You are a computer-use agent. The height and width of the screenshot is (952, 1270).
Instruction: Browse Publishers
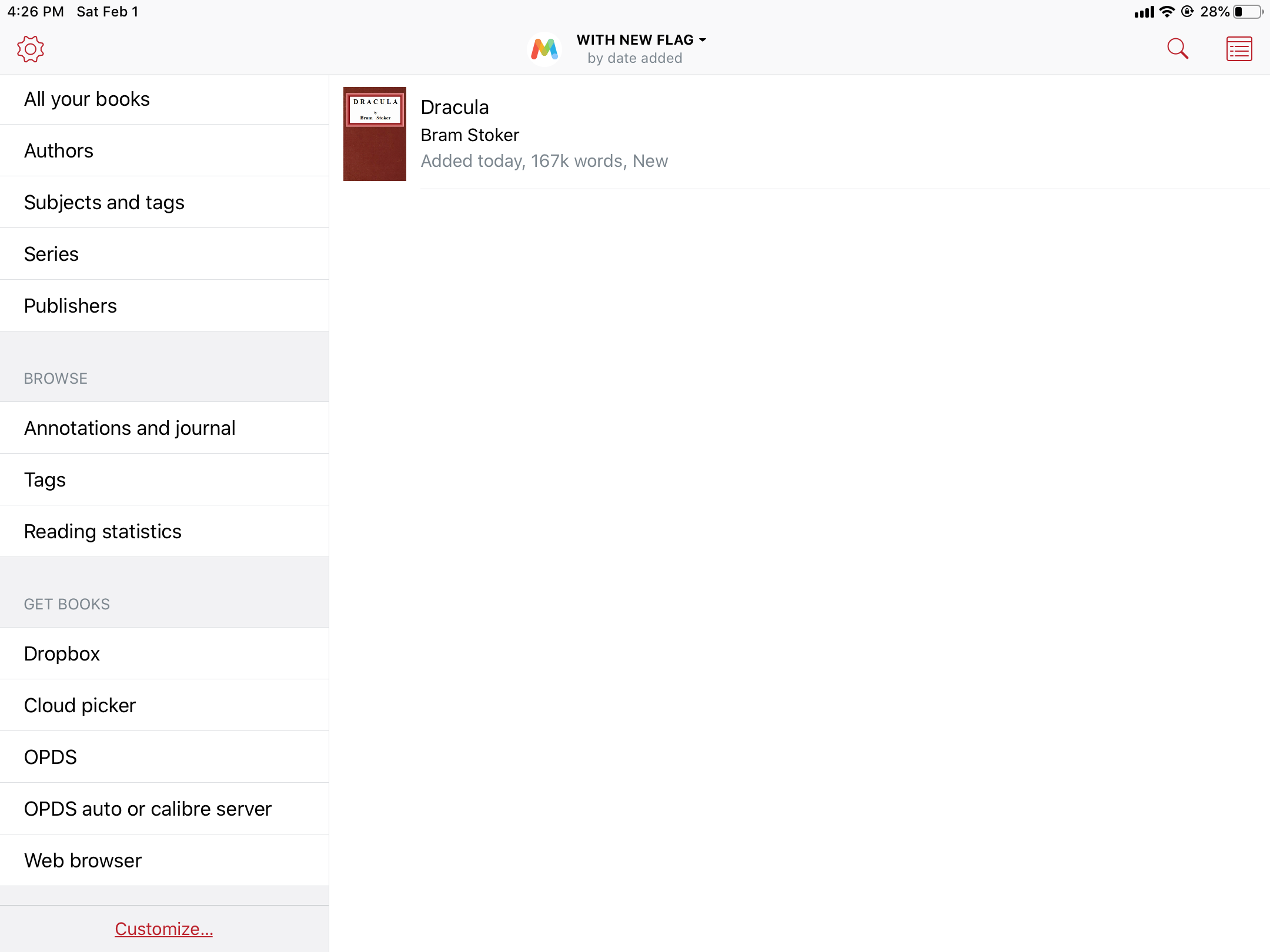(x=71, y=306)
